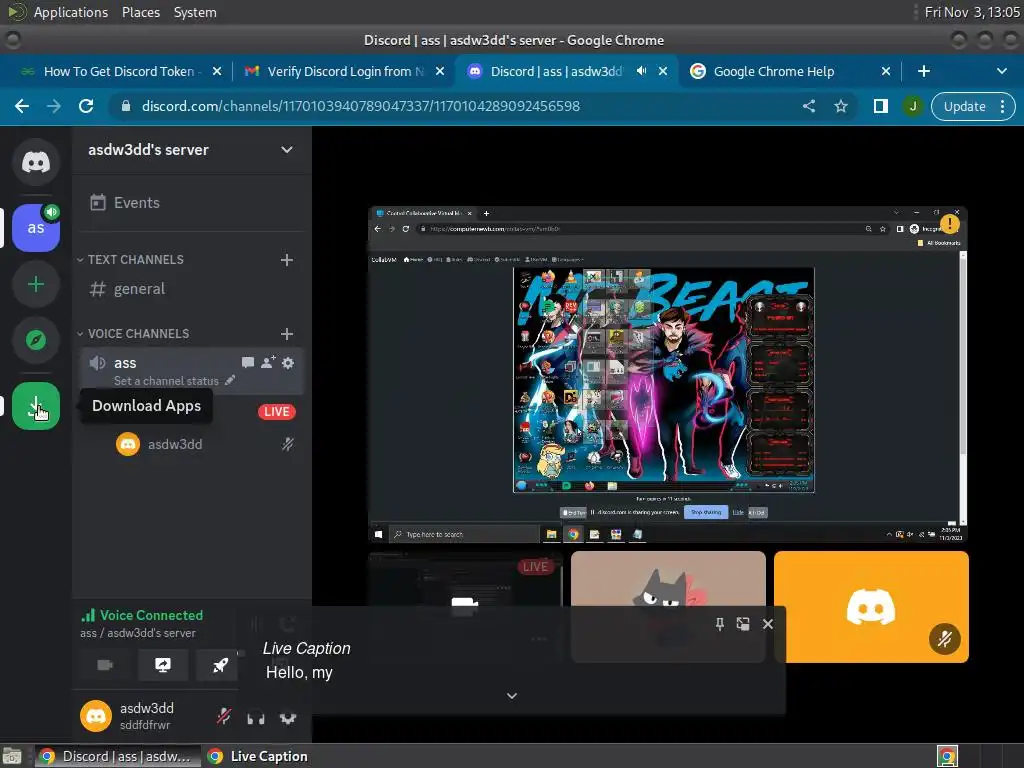Bookmark this page with the star

click(x=840, y=106)
